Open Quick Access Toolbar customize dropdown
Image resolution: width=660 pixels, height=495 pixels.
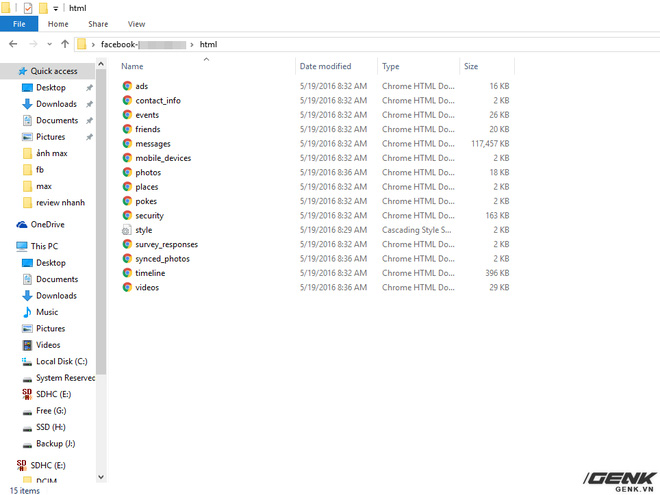(x=56, y=8)
